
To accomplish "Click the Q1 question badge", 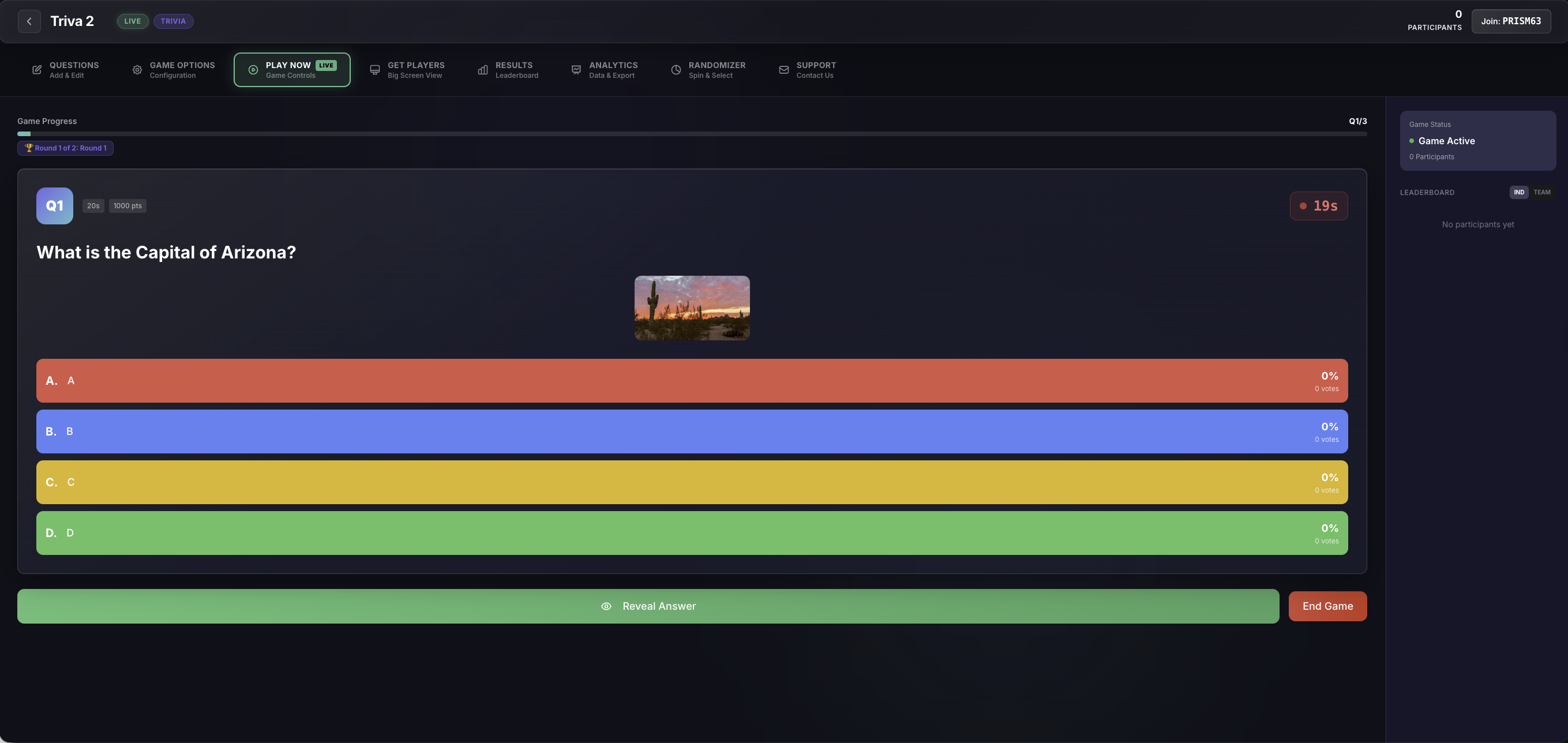I will (55, 206).
